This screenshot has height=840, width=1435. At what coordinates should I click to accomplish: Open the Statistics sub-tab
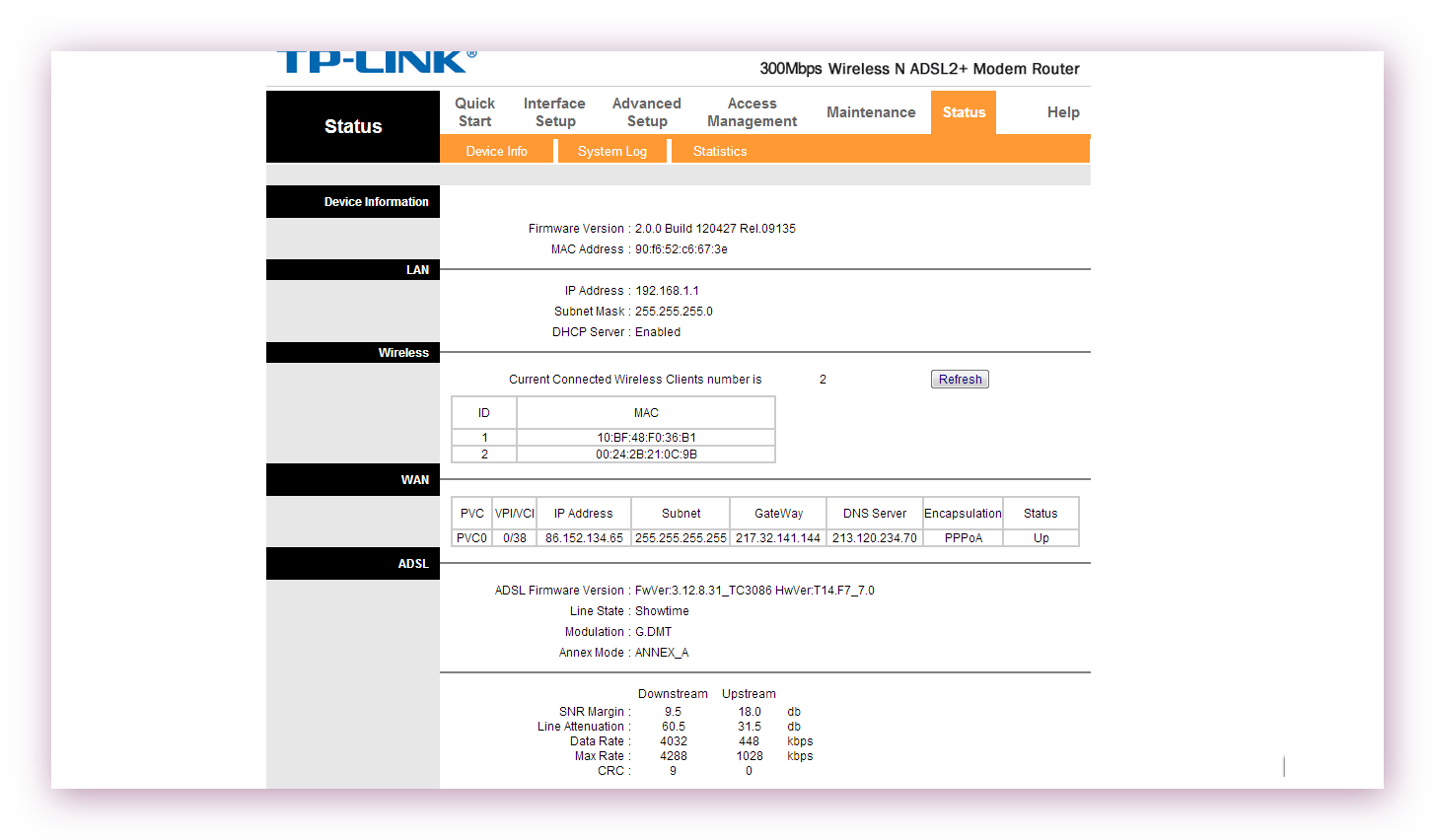coord(719,151)
